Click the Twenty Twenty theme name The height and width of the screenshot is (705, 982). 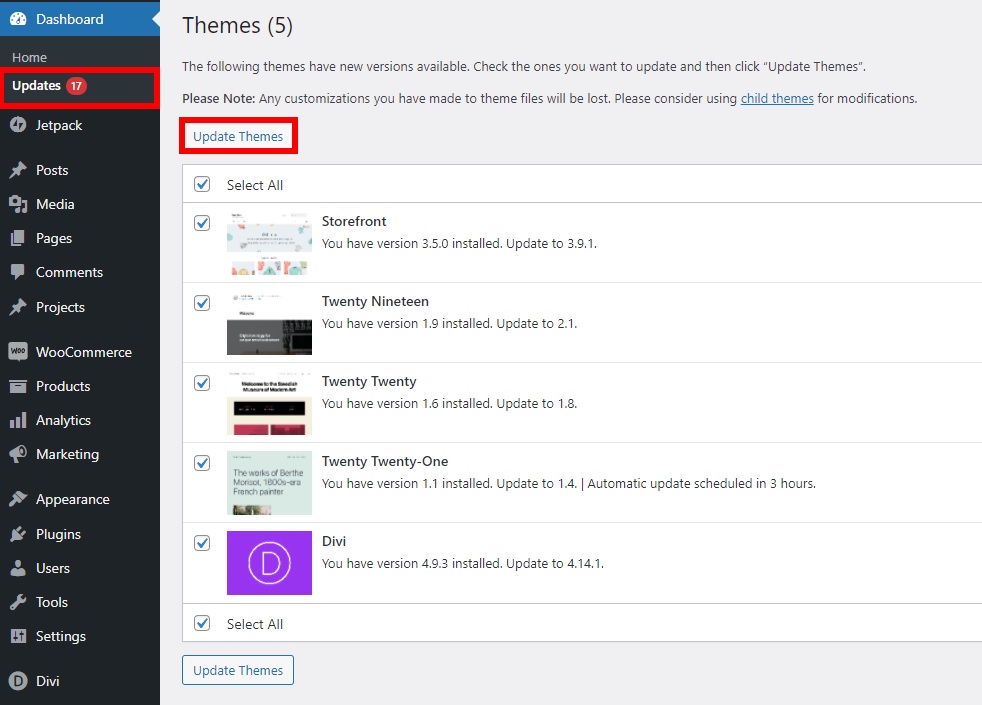[x=369, y=381]
